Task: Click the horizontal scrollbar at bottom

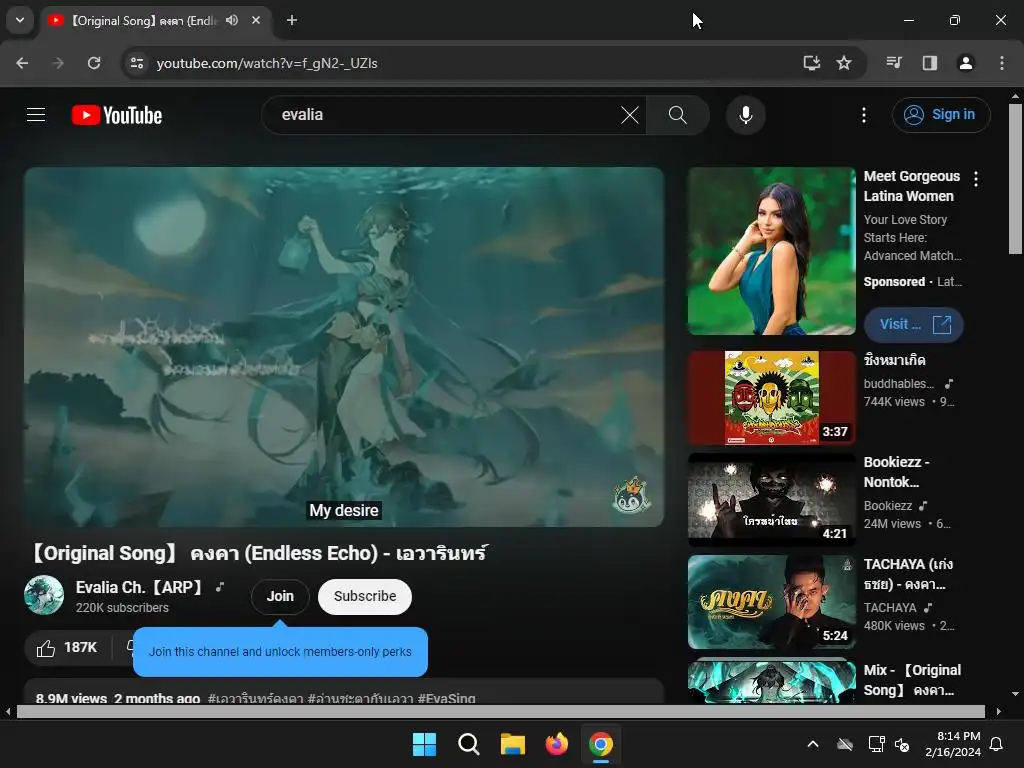Action: [500, 711]
